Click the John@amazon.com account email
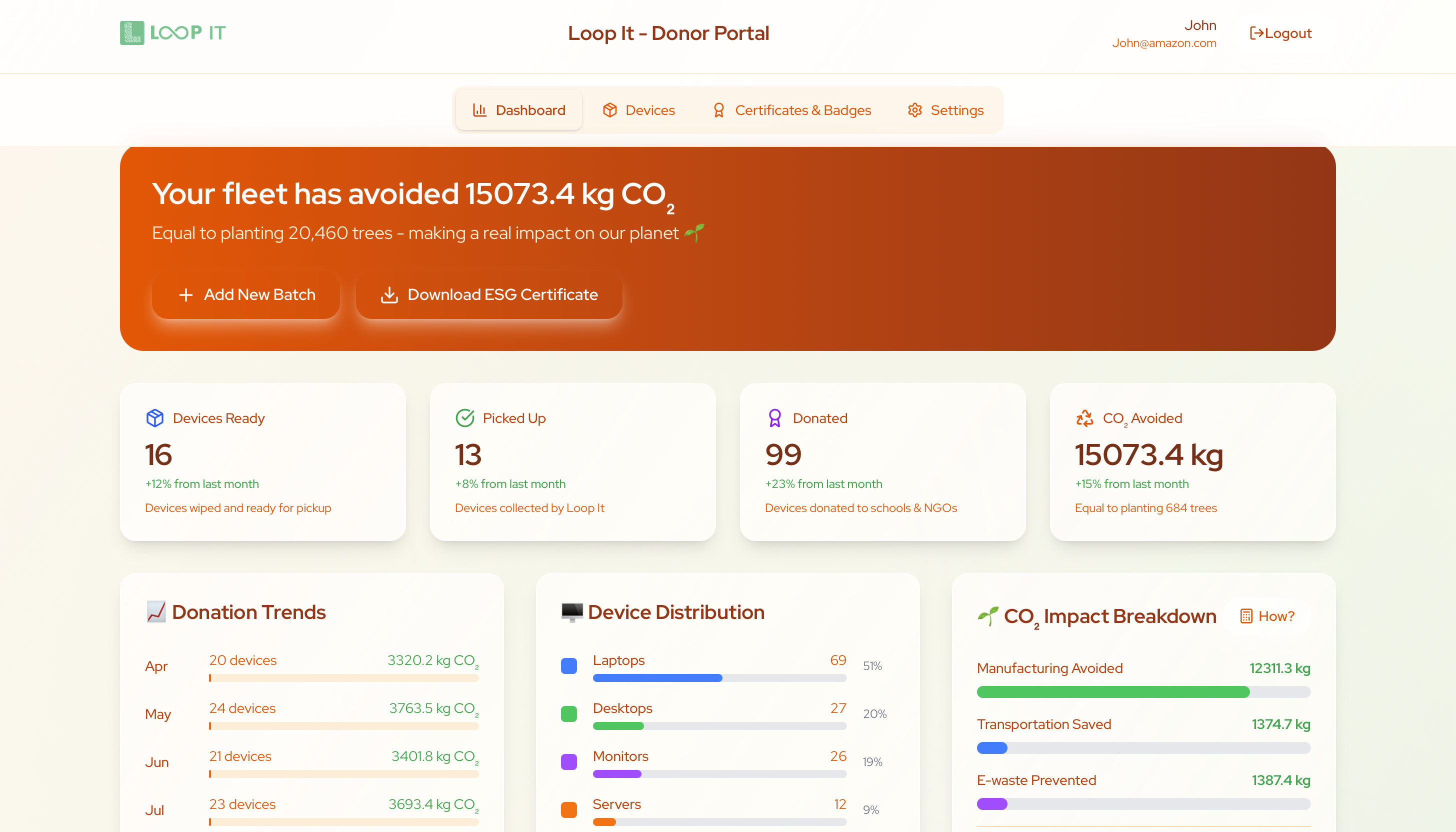The width and height of the screenshot is (1456, 832). click(x=1164, y=43)
